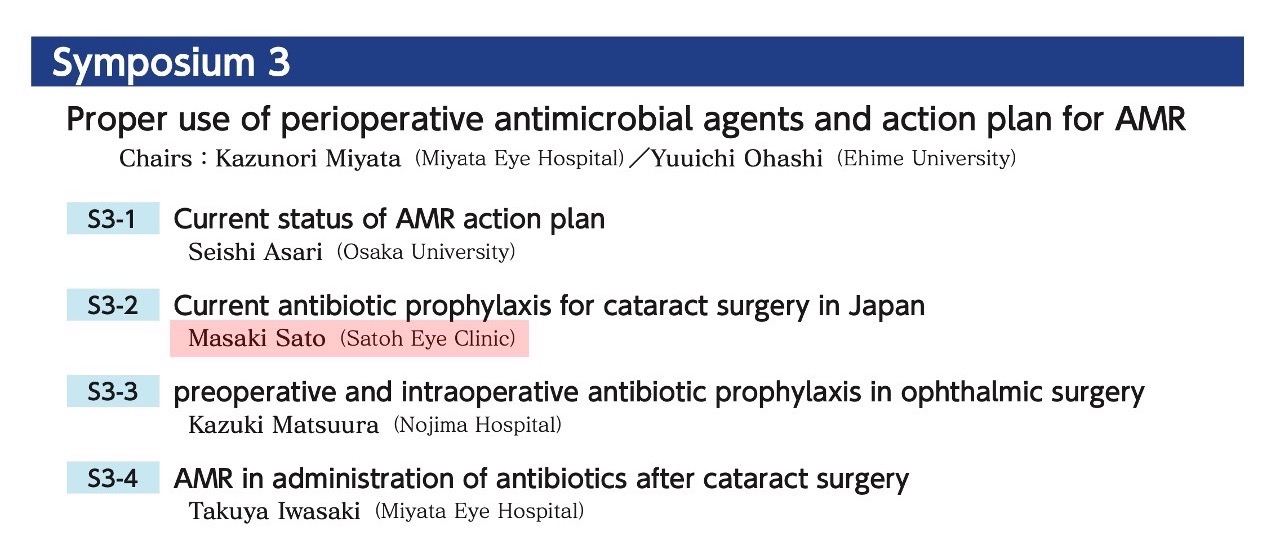
Task: Select the session title about perioperative antimicrobial agents
Action: click(x=626, y=120)
